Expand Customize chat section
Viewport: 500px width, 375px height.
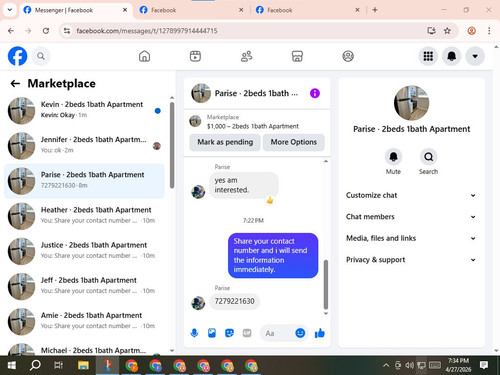coord(411,195)
